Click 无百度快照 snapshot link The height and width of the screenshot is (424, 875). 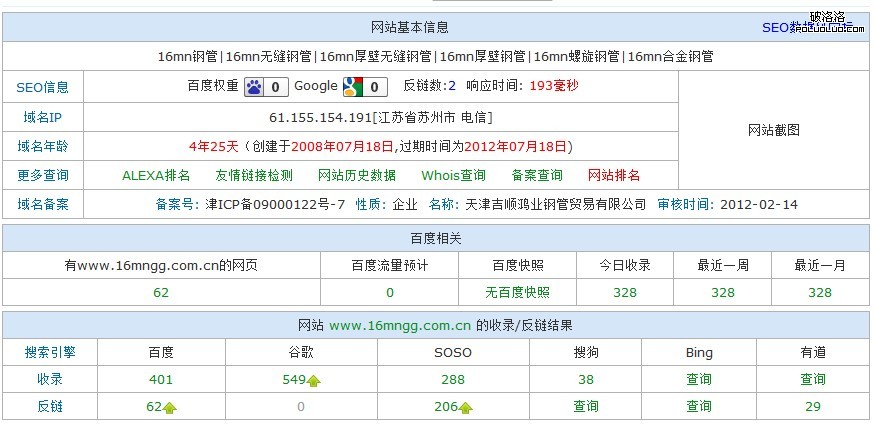517,292
